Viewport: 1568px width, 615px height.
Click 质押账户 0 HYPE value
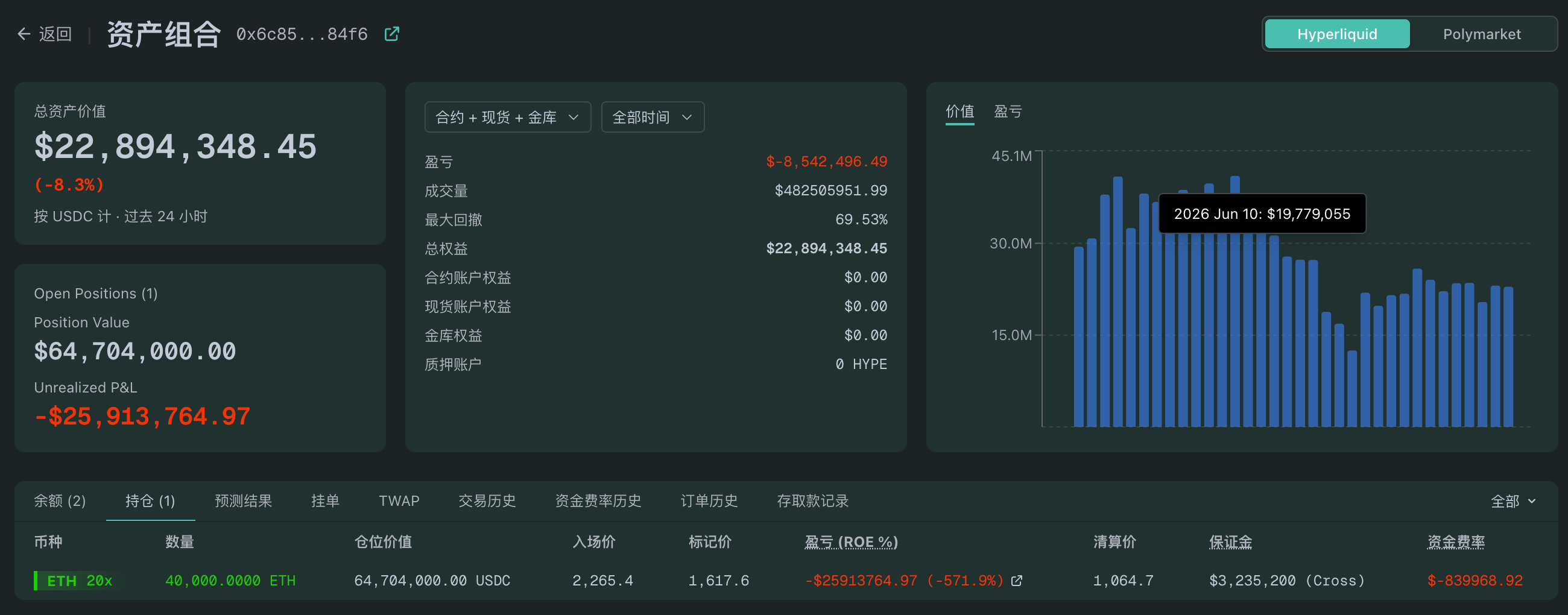pyautogui.click(x=861, y=364)
